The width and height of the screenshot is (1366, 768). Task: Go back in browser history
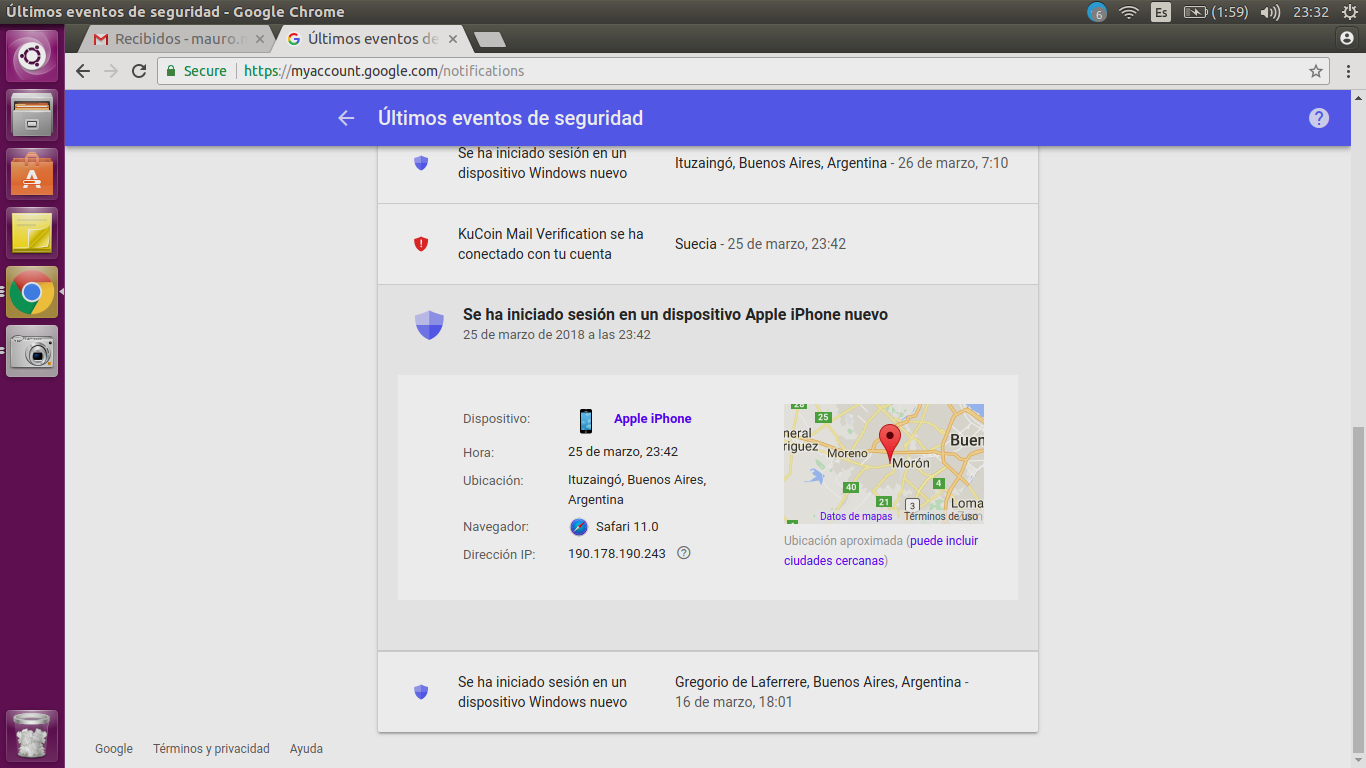click(83, 71)
